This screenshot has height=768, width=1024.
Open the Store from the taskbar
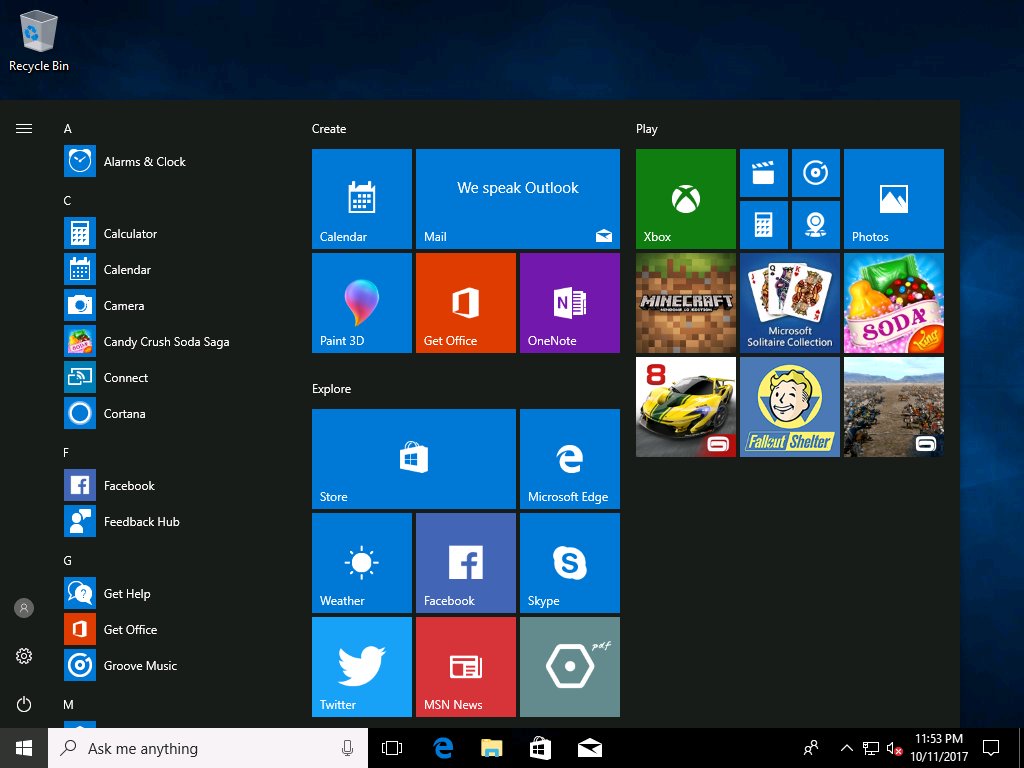click(x=540, y=748)
